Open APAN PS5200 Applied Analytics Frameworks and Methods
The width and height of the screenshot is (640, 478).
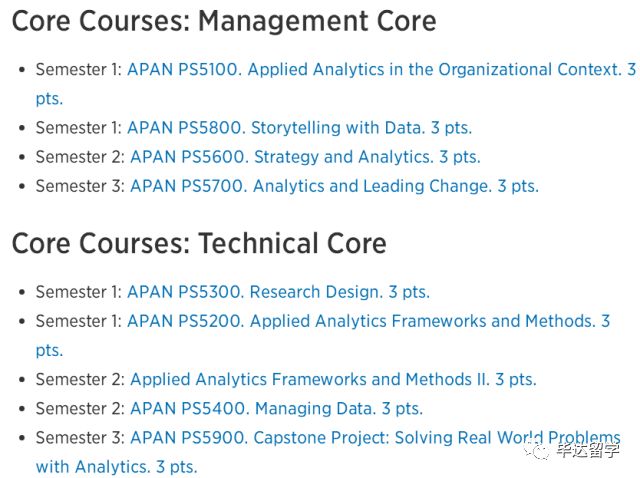click(x=369, y=321)
